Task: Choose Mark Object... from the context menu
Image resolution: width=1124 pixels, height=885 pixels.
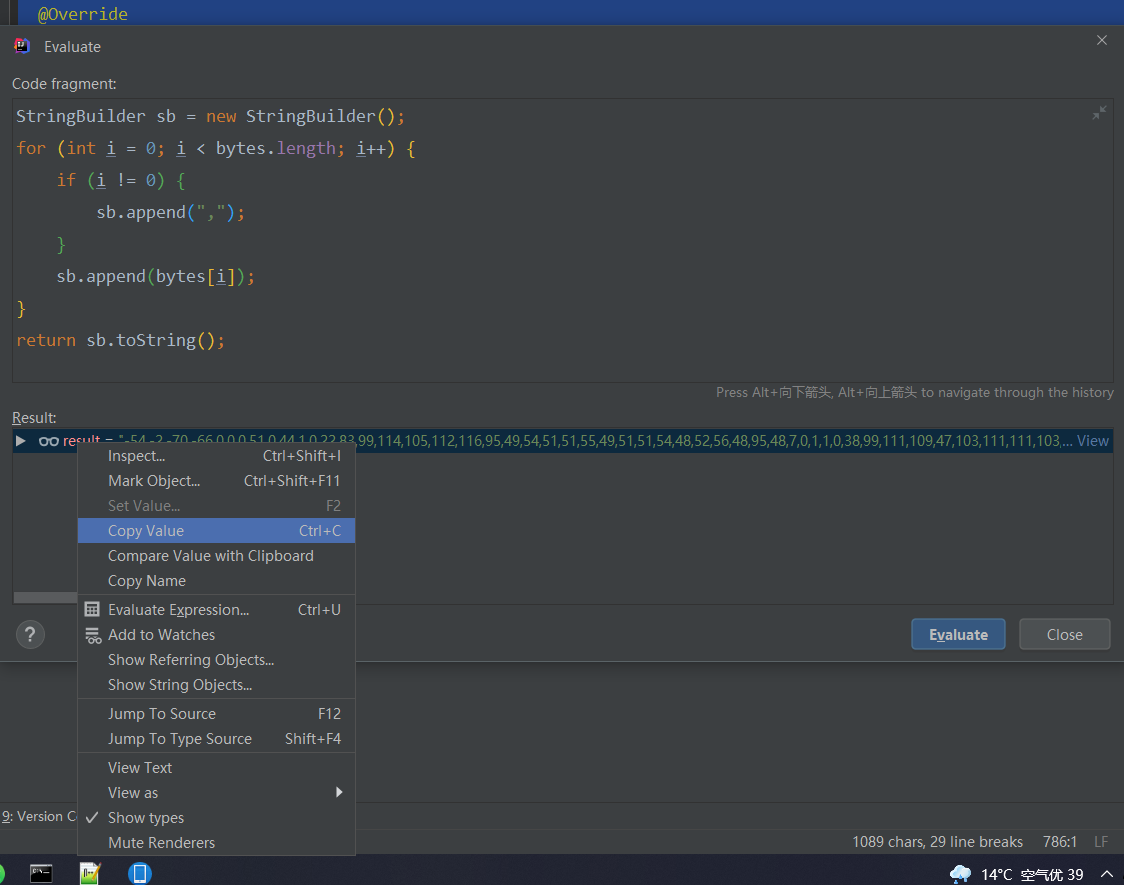Action: tap(216, 481)
